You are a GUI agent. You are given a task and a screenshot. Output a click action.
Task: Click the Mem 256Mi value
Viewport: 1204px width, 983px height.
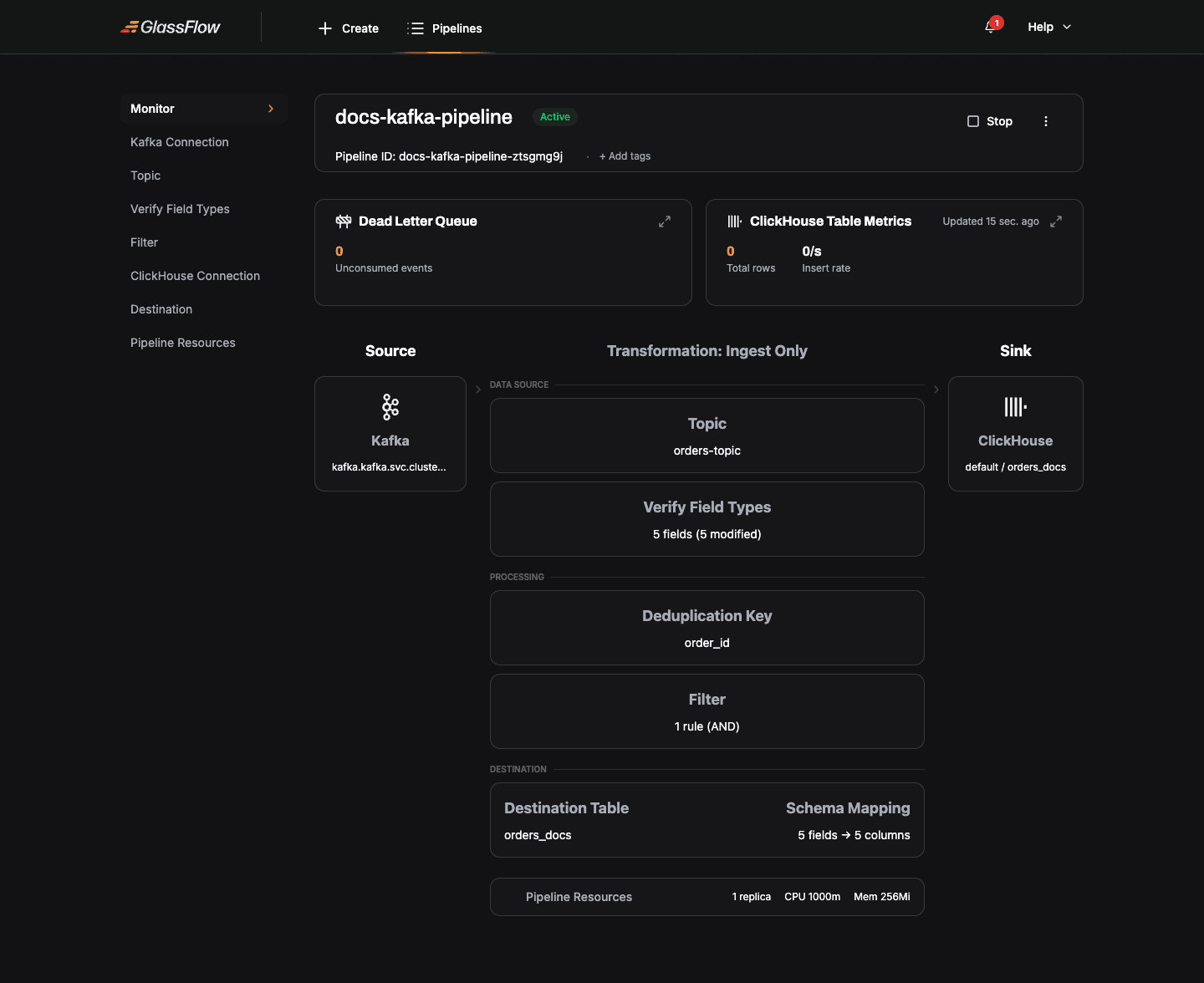point(882,897)
